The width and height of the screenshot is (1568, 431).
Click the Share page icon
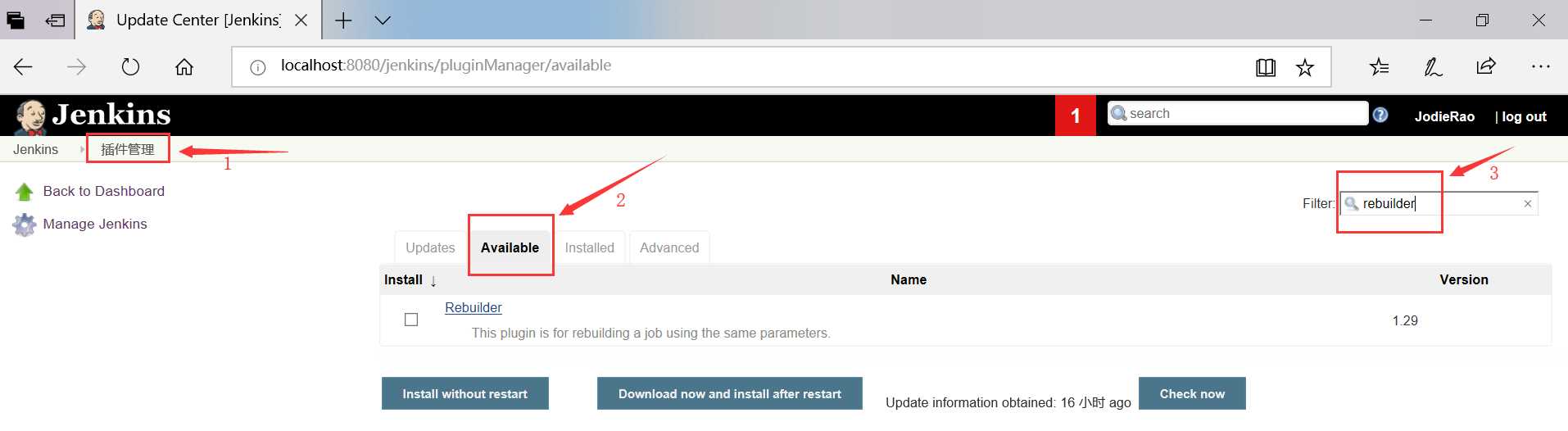(1486, 66)
